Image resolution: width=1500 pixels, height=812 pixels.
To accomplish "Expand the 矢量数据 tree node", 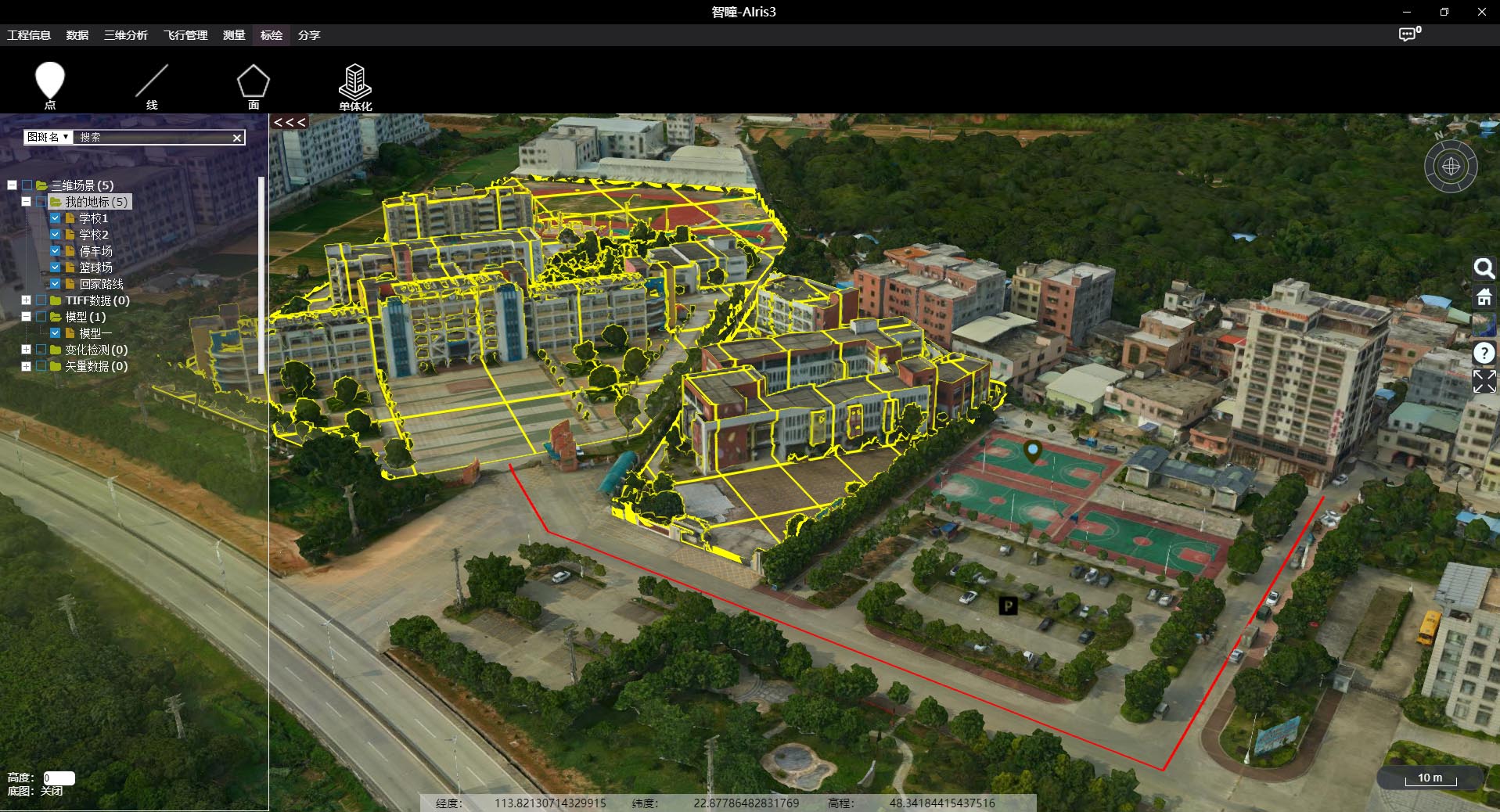I will (x=26, y=366).
